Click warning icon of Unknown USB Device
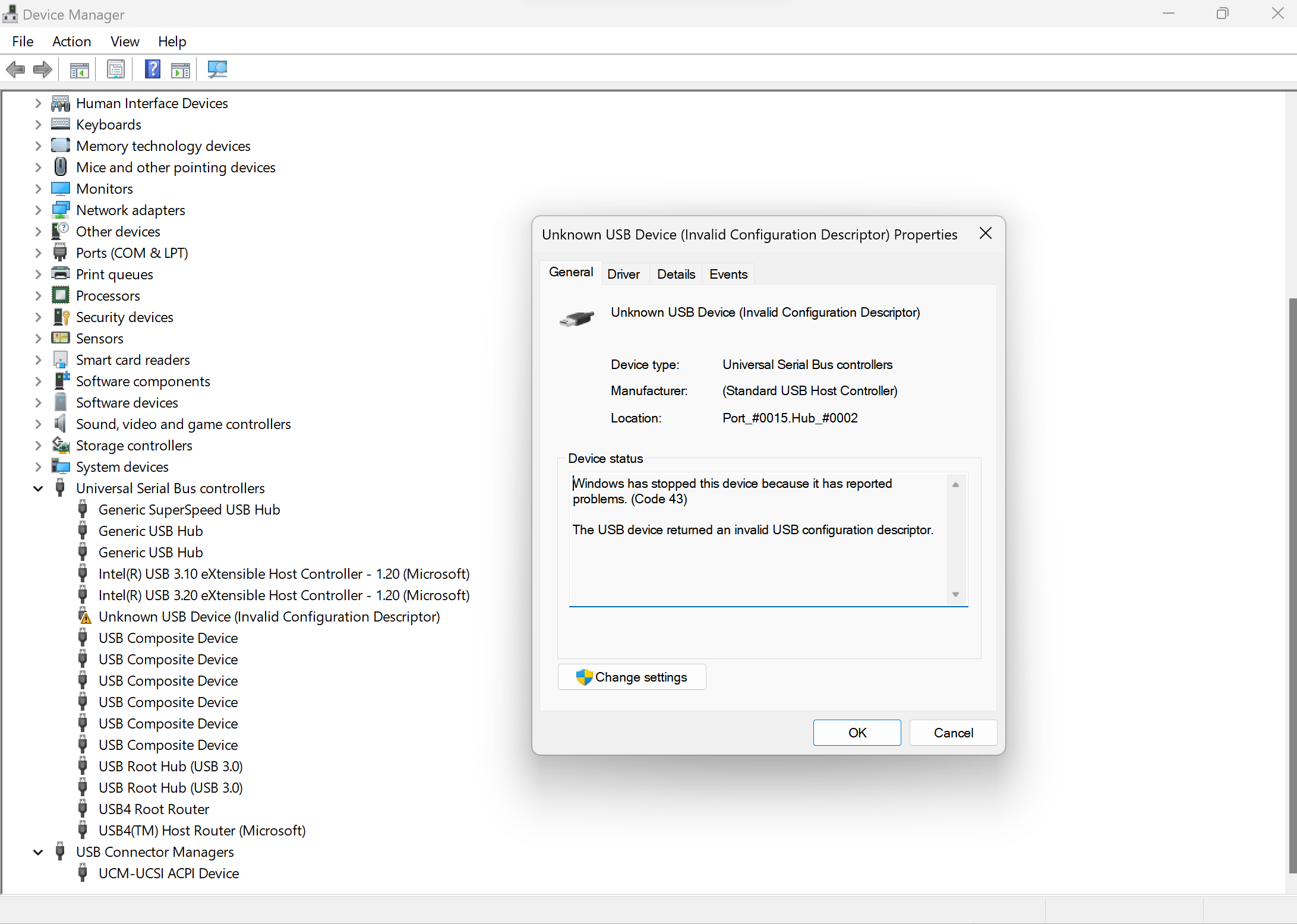The height and width of the screenshot is (924, 1297). 85,617
